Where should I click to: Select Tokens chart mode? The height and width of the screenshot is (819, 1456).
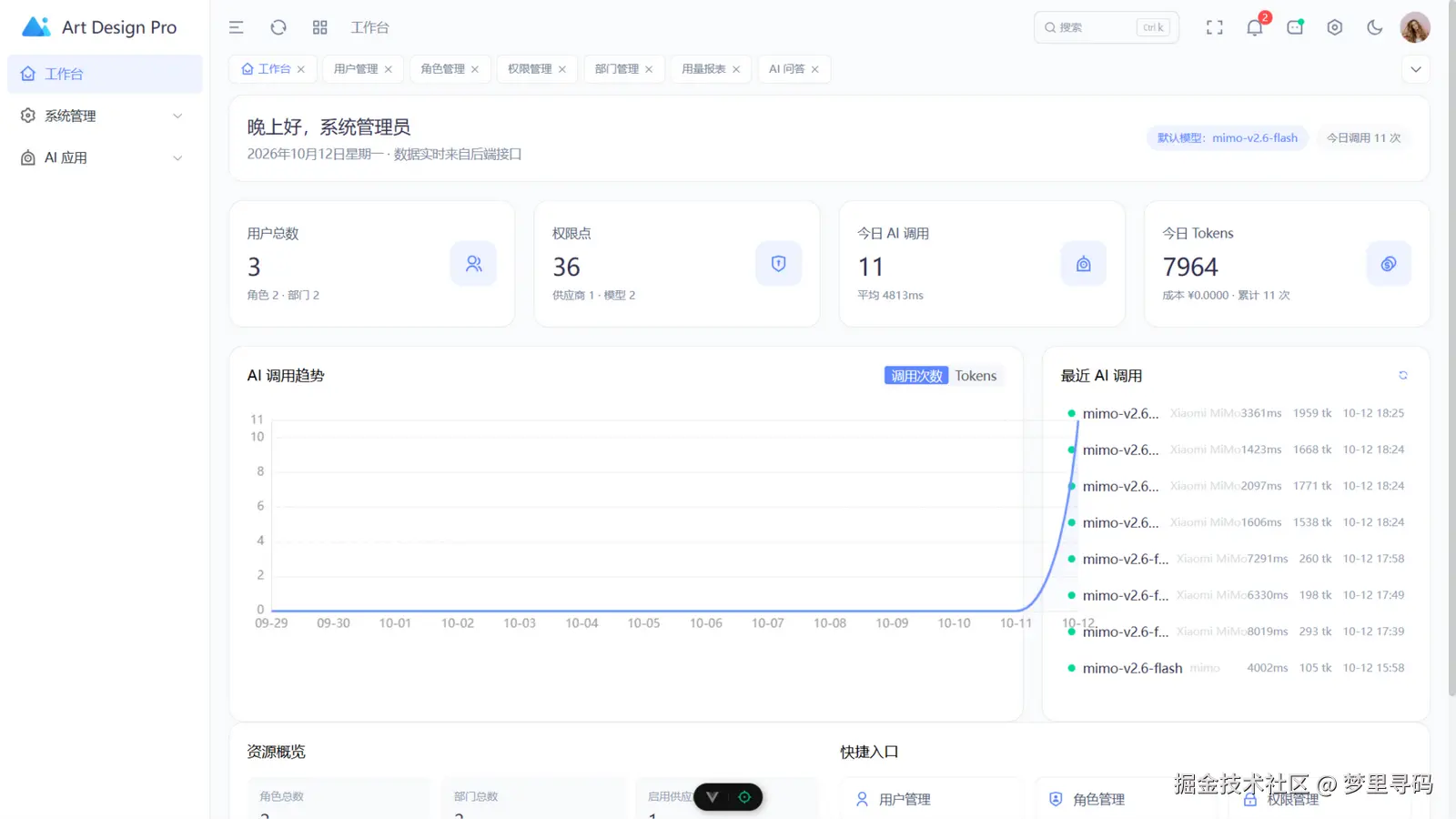(976, 376)
